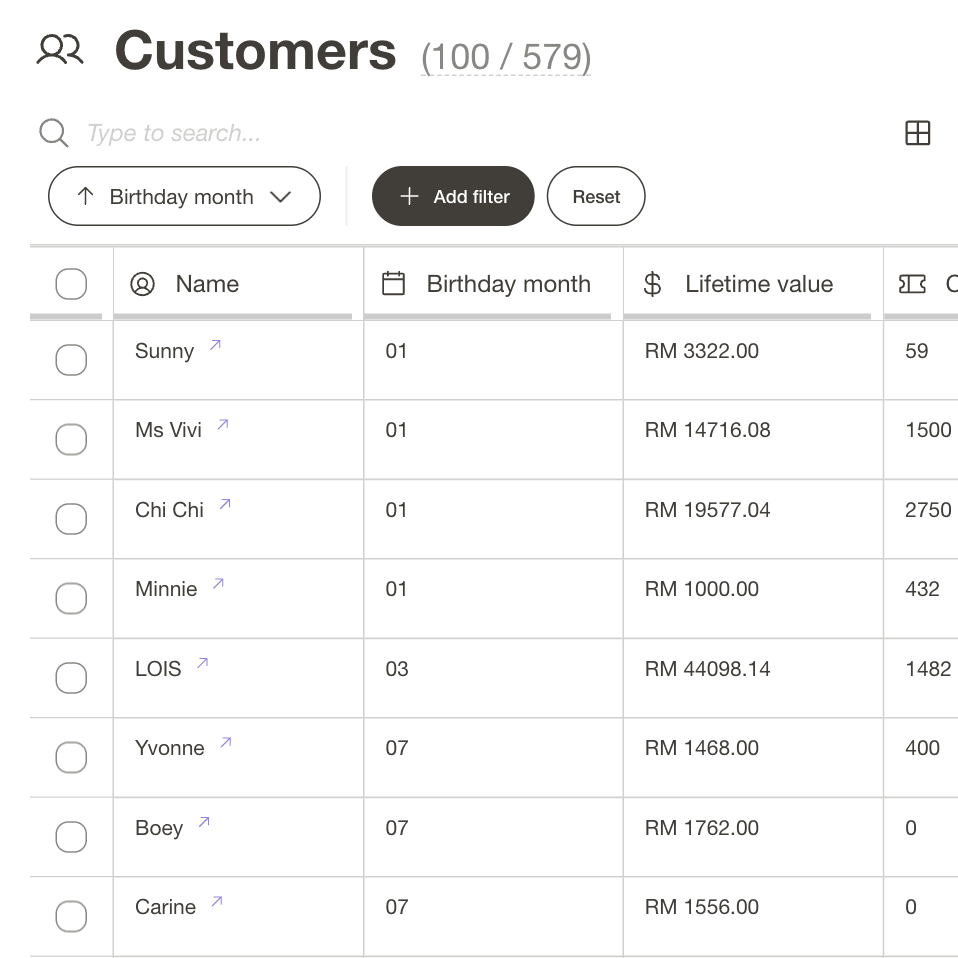This screenshot has height=958, width=958.
Task: Open Sunny's profile arrow link
Action: pyautogui.click(x=215, y=345)
